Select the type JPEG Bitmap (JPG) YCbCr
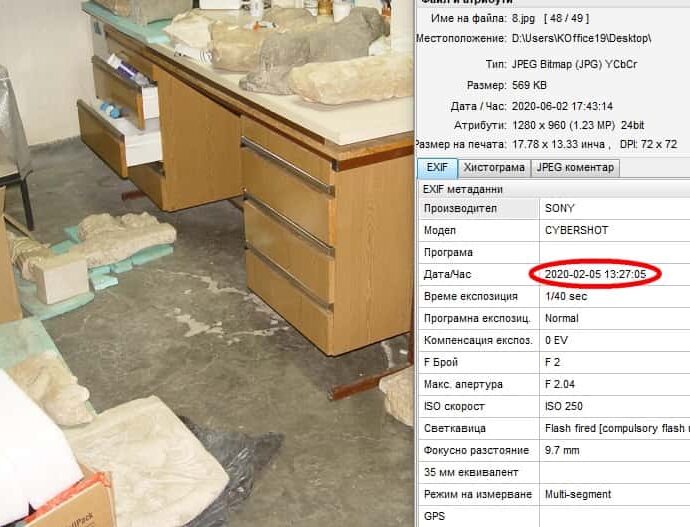690x527 pixels. pos(574,65)
